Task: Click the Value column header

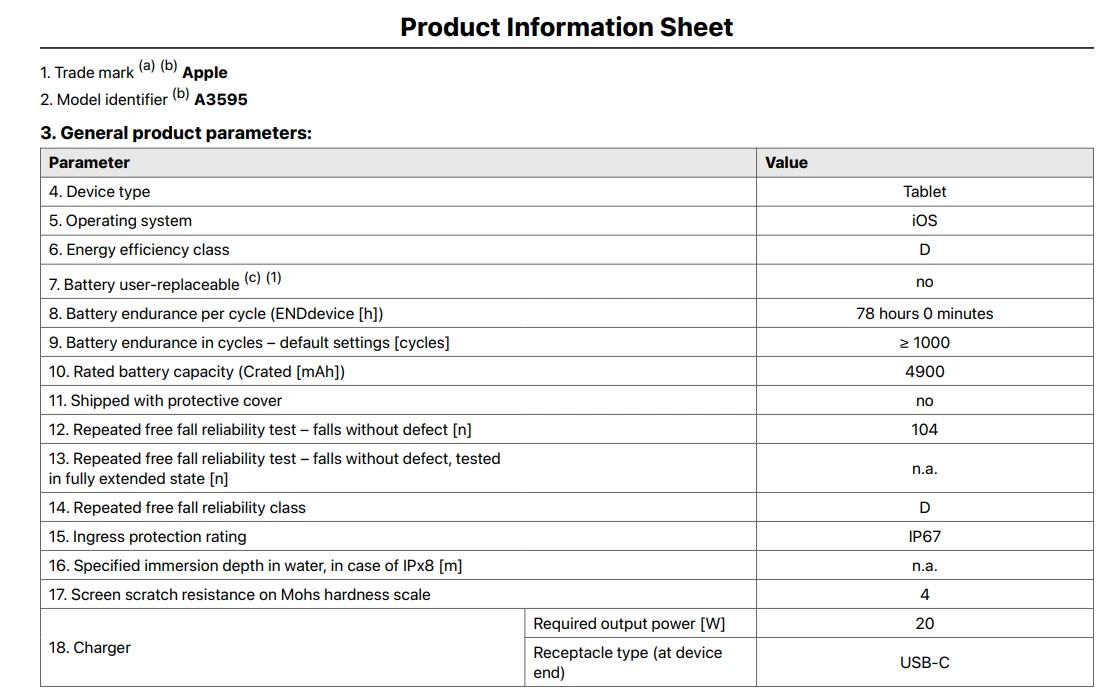Action: (x=786, y=163)
